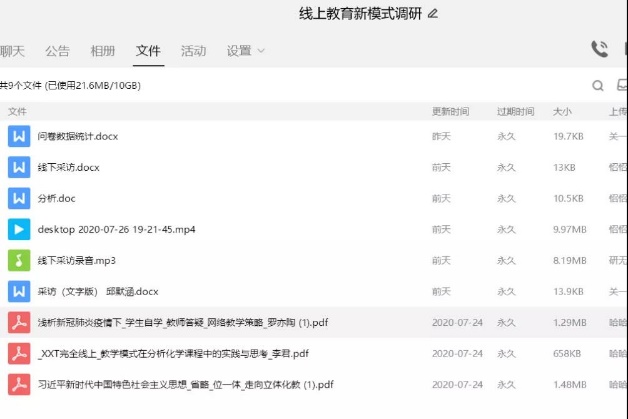The height and width of the screenshot is (419, 628).
Task: Click the edit pencil beside the group name
Action: coord(433,14)
